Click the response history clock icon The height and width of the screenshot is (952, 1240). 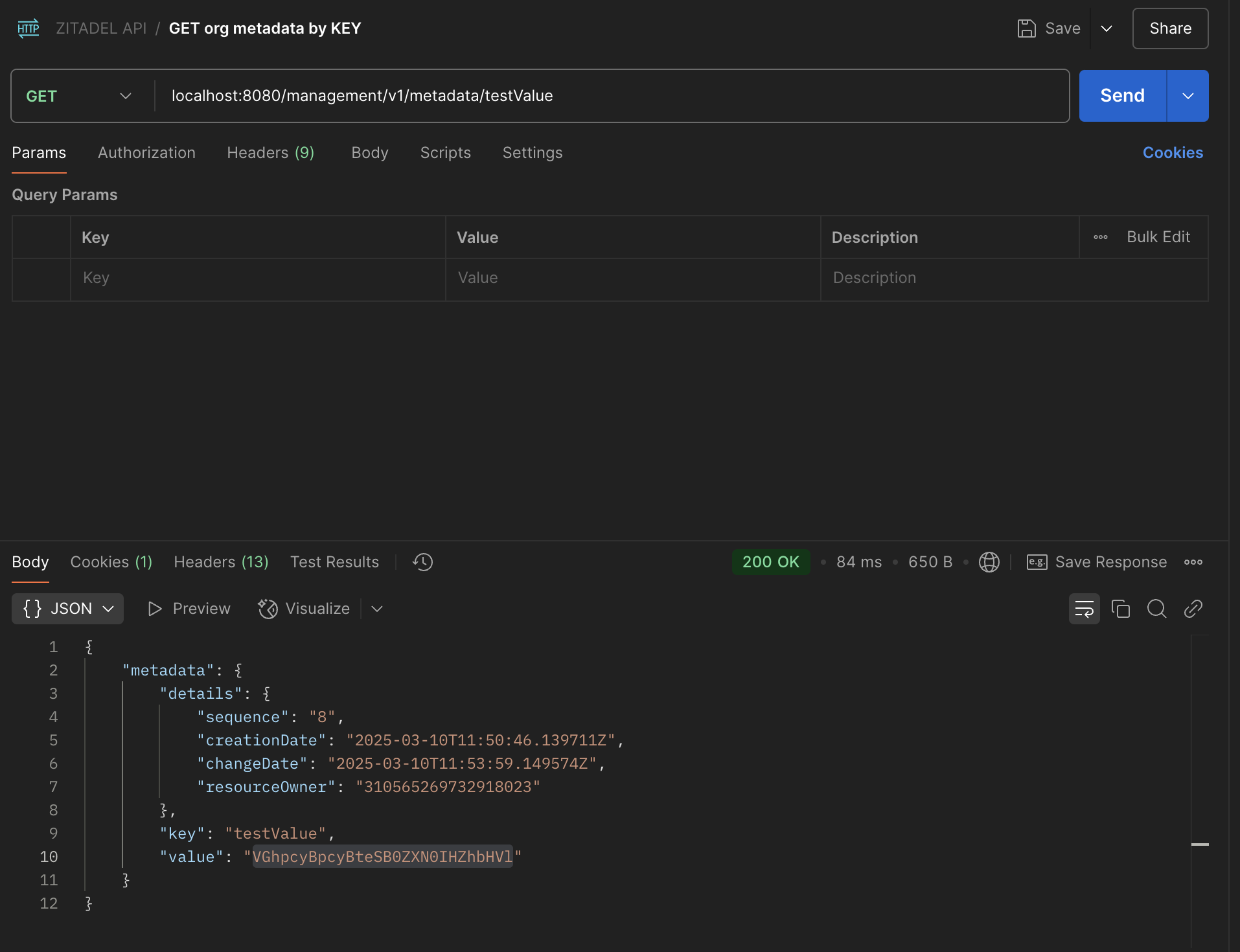[x=422, y=562]
